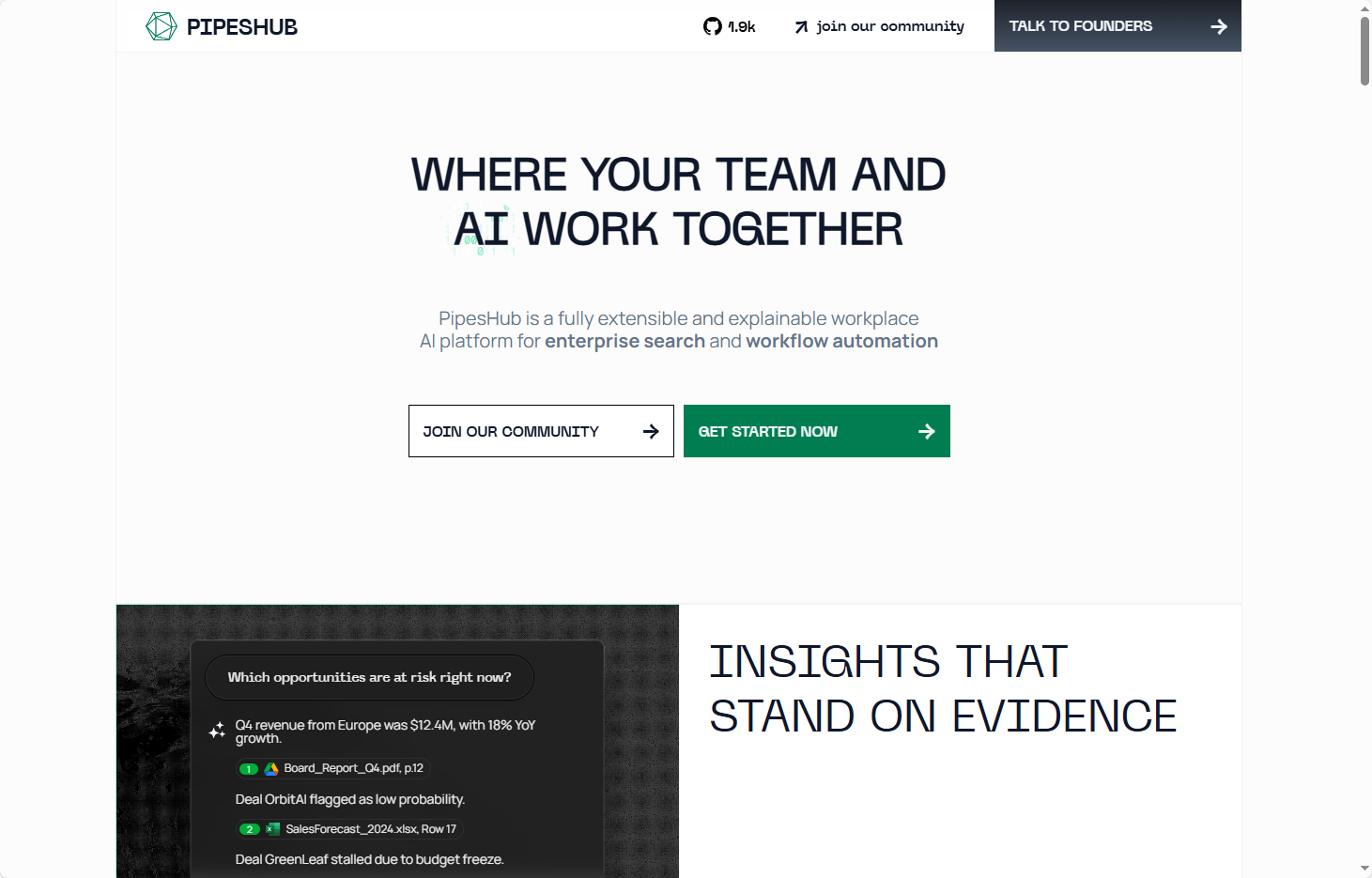
Task: Open the GitHub repository icon
Action: point(713,26)
